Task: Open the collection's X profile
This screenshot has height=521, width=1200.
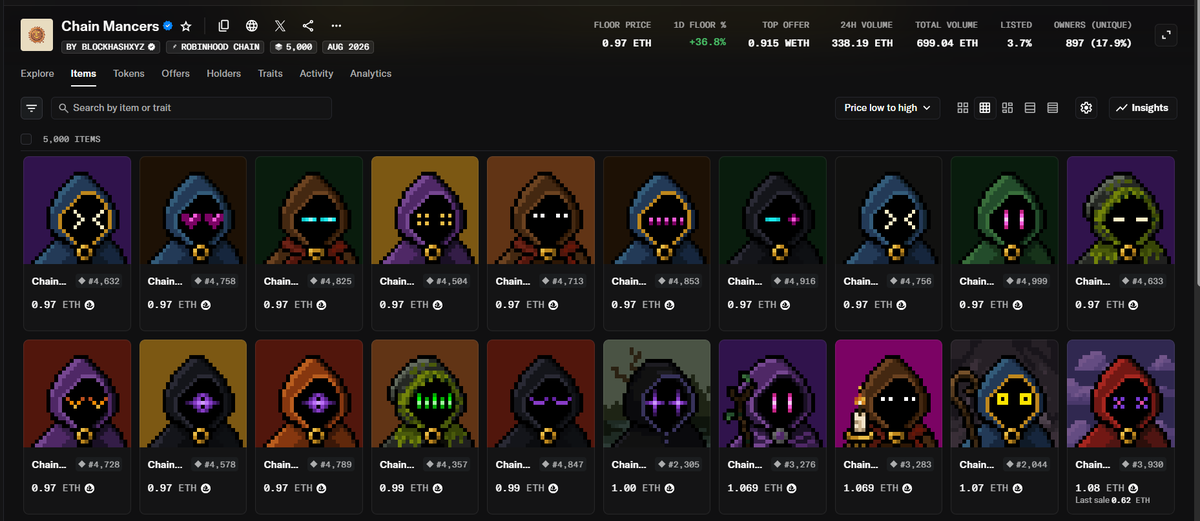Action: pos(280,26)
